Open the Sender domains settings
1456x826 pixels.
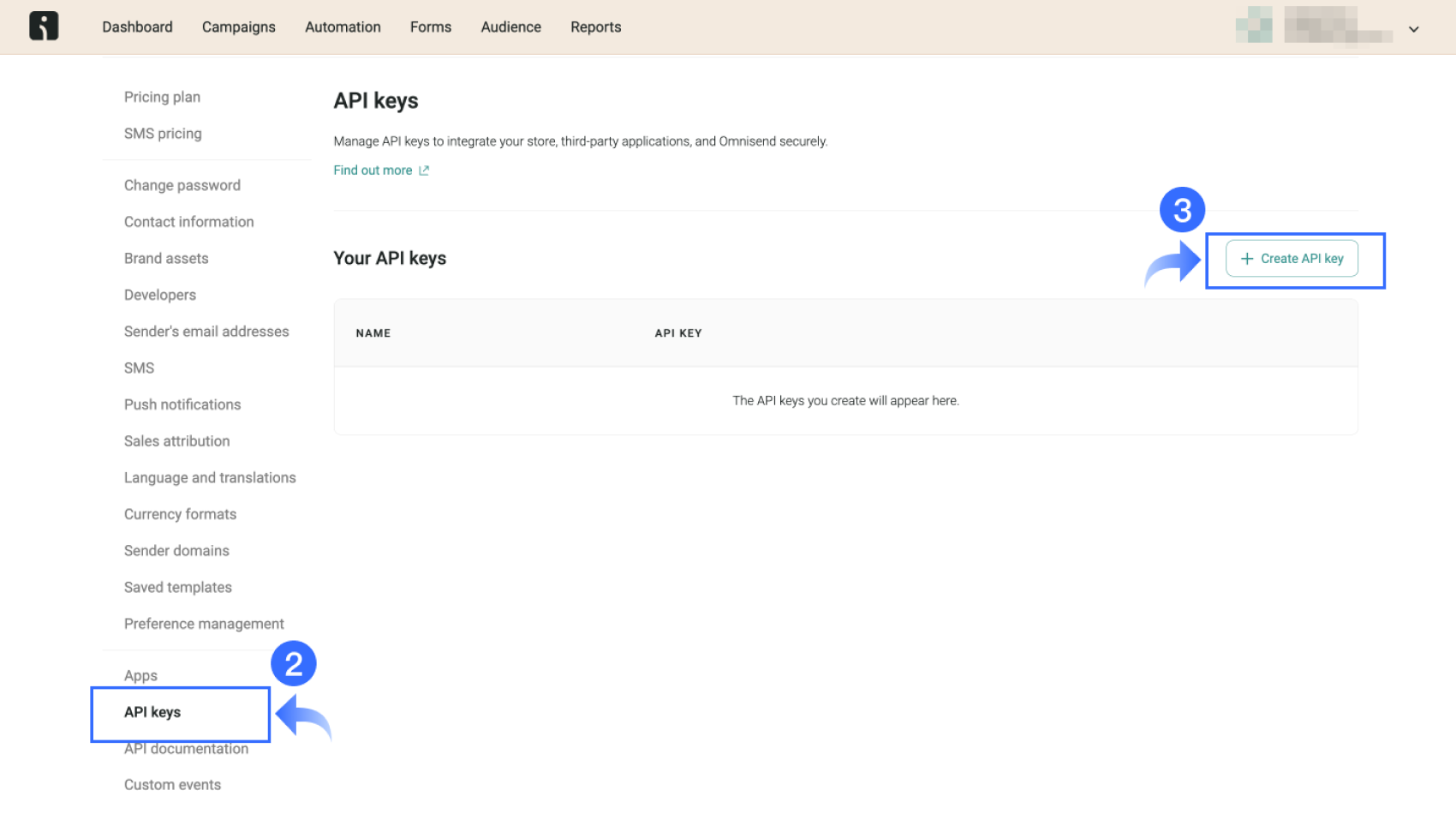pyautogui.click(x=176, y=550)
